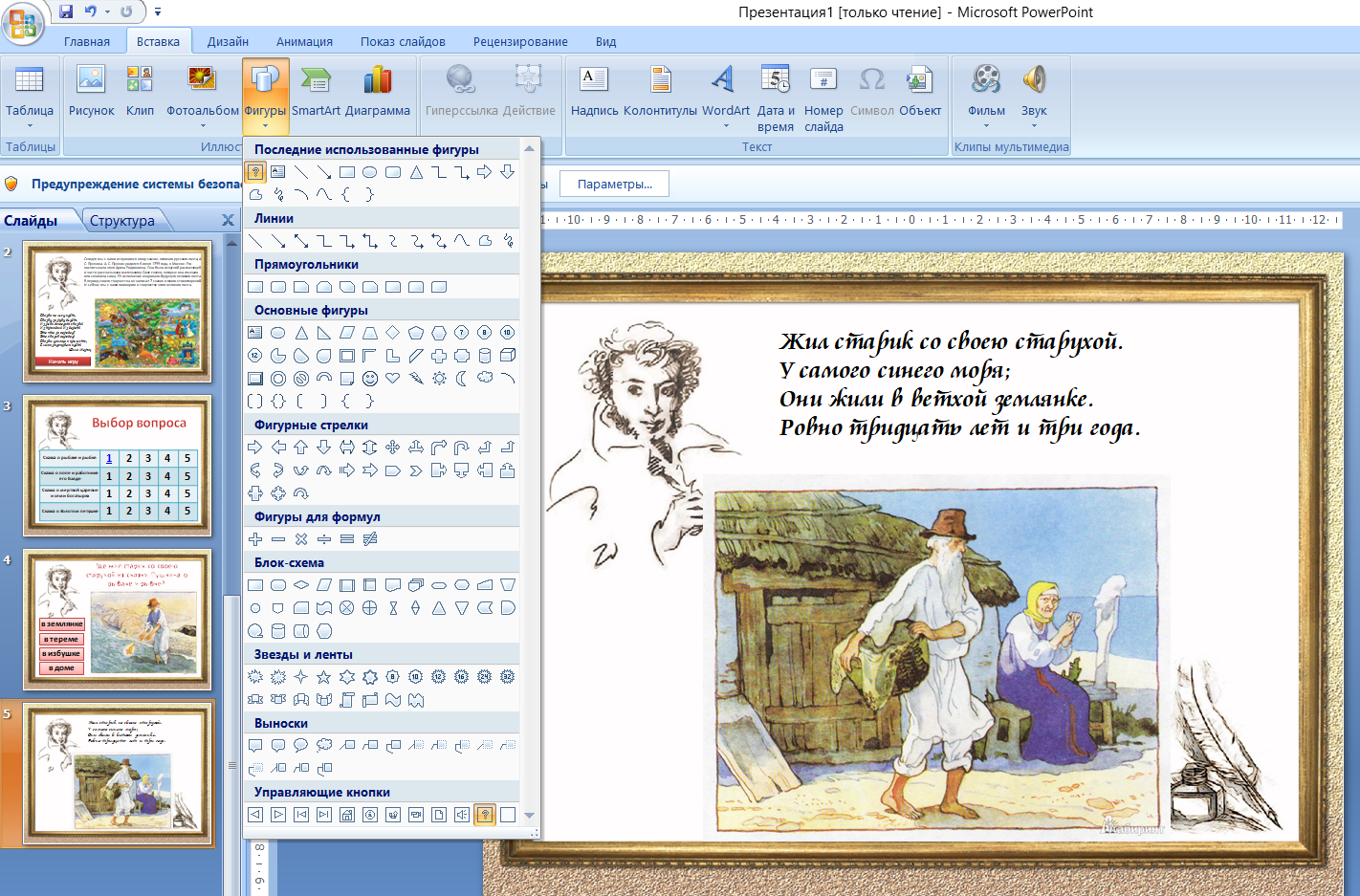Choose the diamond decision shape in Блок-схема
Viewport: 1360px width, 896px height.
[301, 585]
